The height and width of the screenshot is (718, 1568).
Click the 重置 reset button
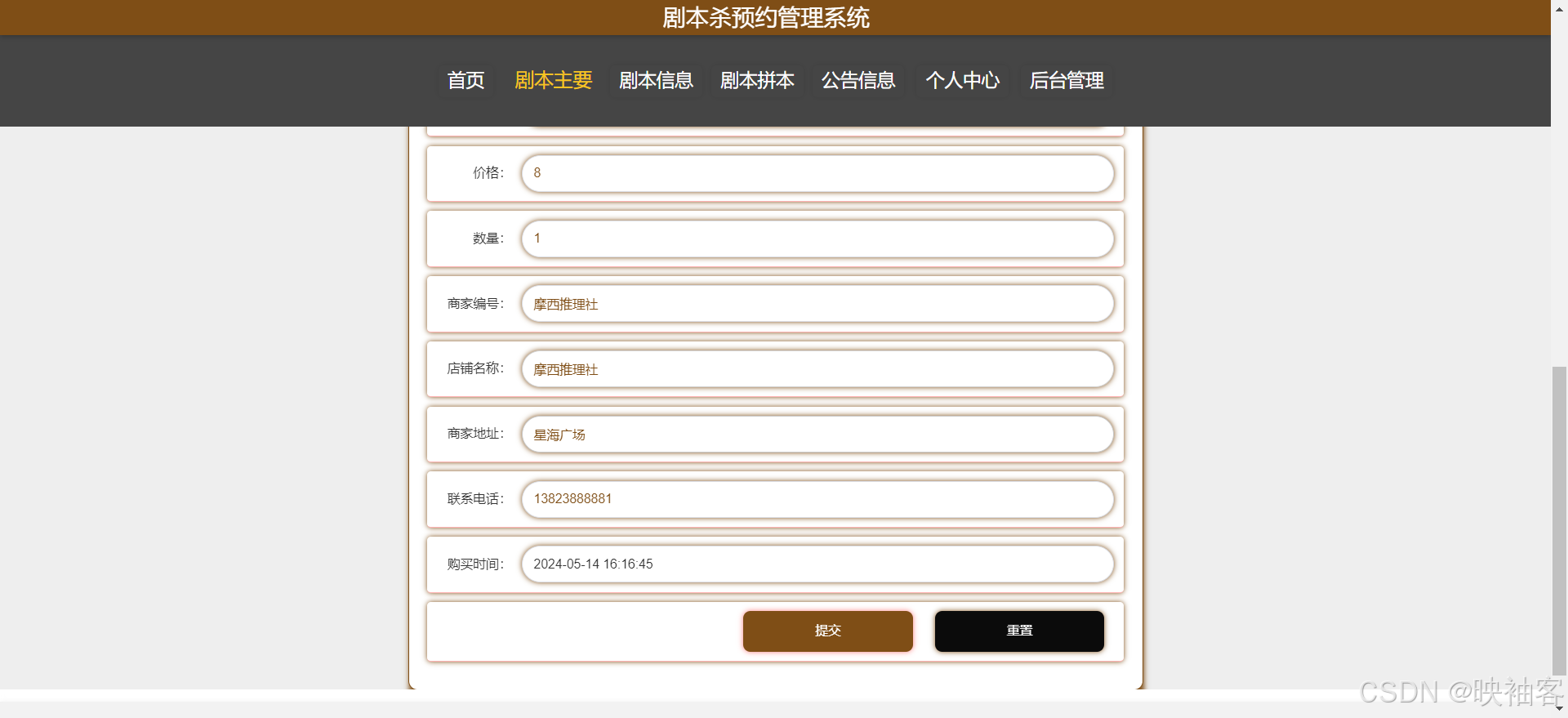tap(1018, 631)
